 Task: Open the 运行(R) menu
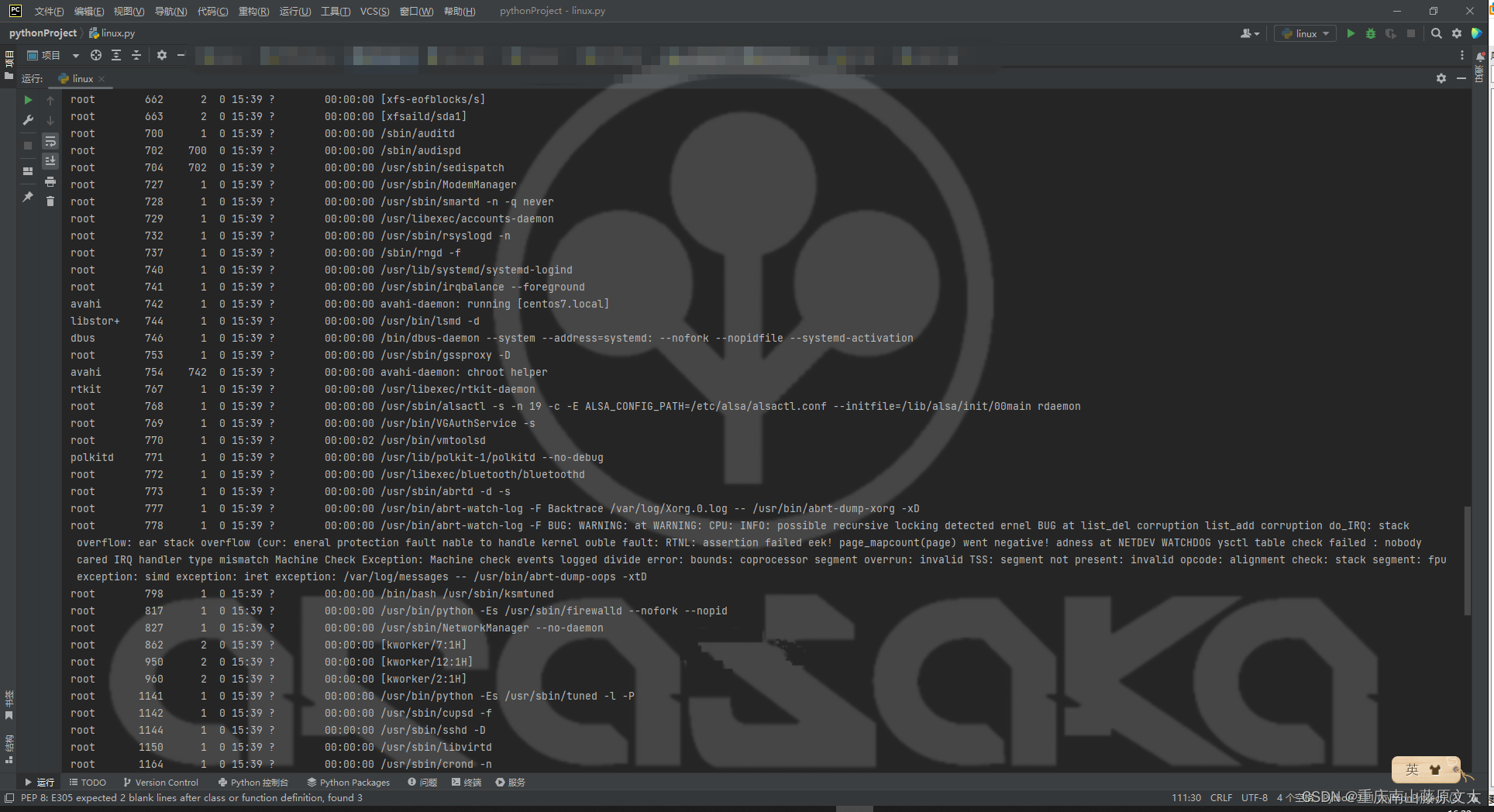click(294, 11)
